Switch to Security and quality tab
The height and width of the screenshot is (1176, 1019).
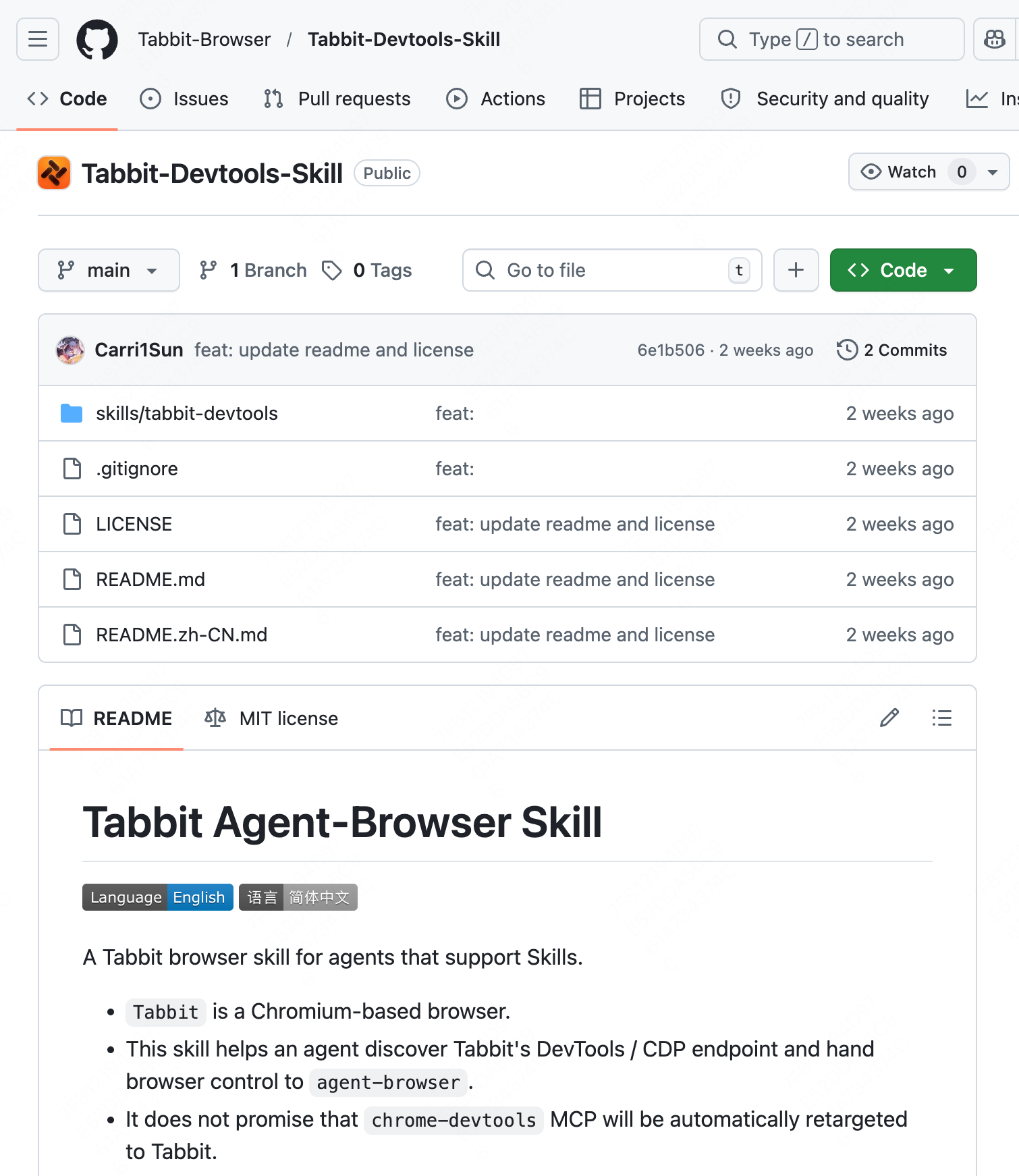tap(825, 99)
